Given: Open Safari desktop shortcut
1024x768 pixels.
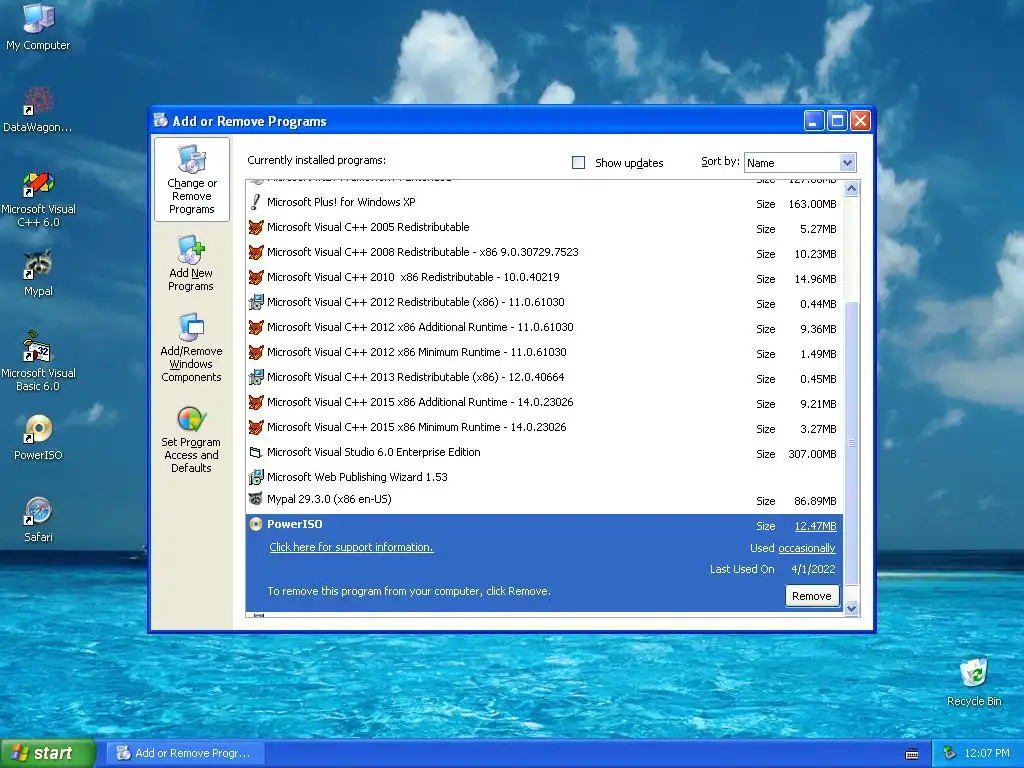Looking at the screenshot, I should click(38, 519).
